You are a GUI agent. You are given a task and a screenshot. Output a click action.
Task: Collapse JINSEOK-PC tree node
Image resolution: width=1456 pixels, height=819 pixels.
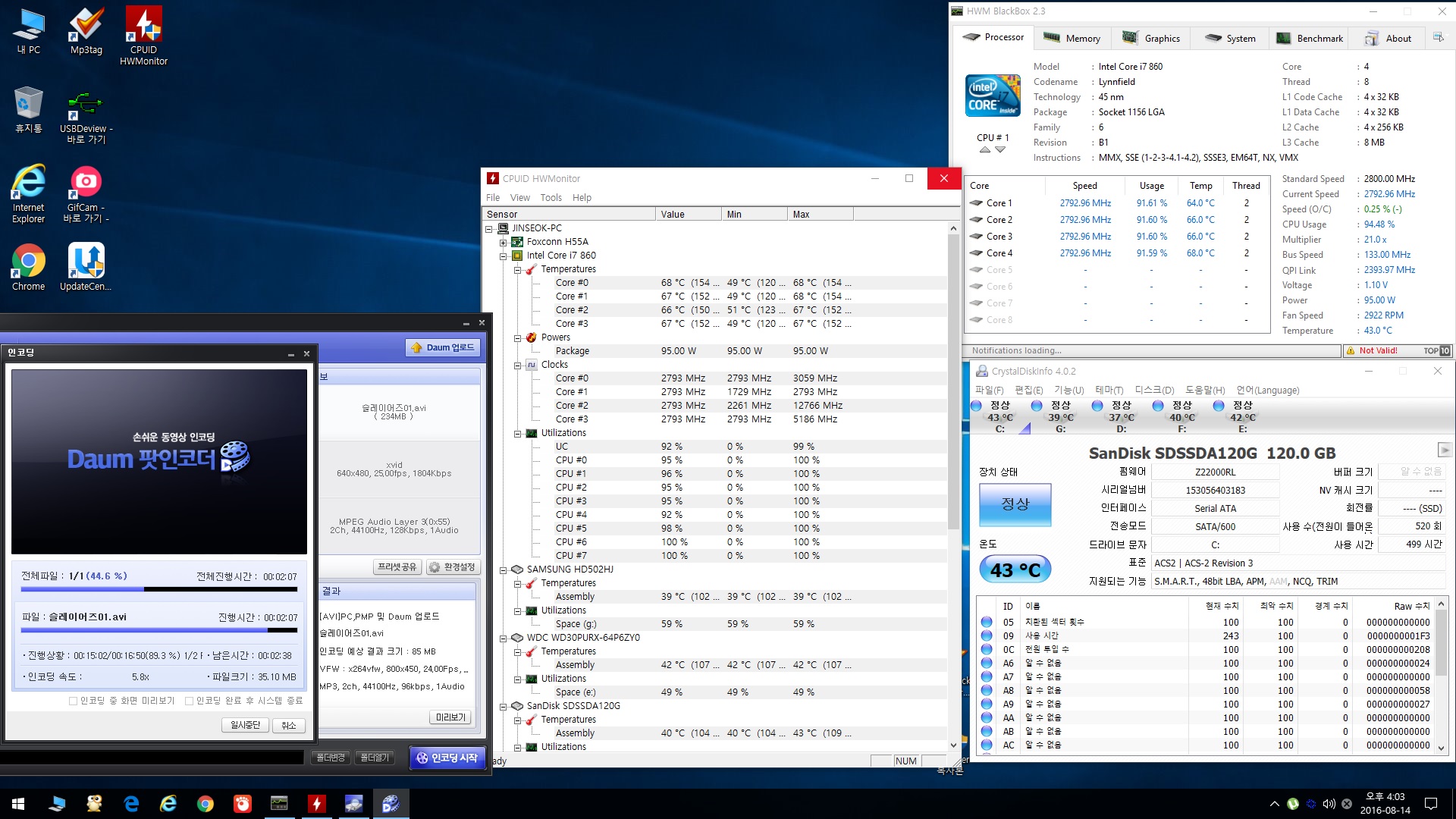tap(489, 228)
